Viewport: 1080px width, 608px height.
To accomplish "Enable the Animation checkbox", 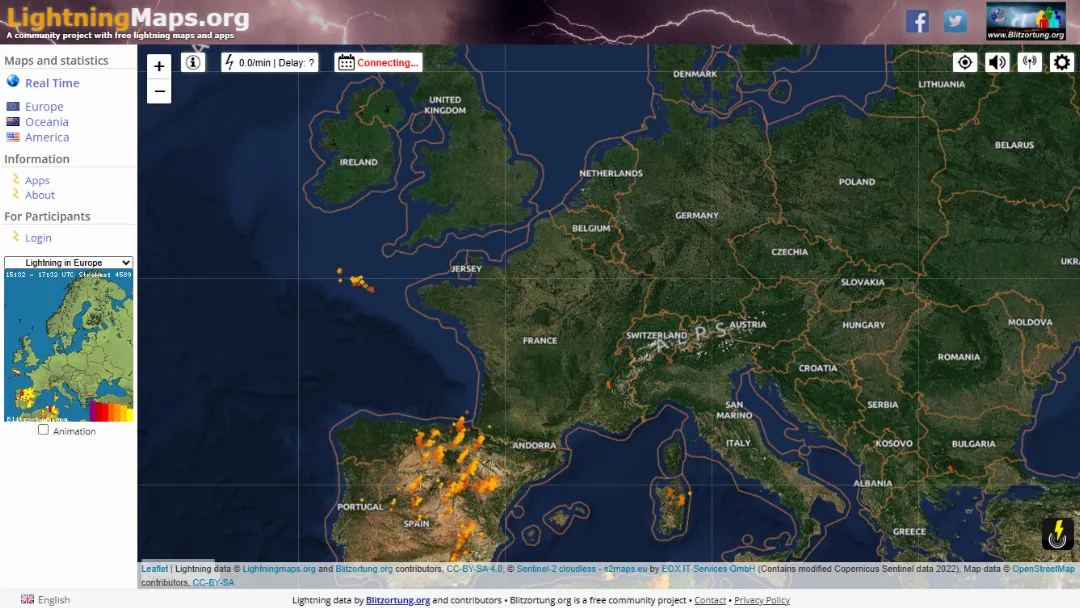I will click(x=42, y=430).
